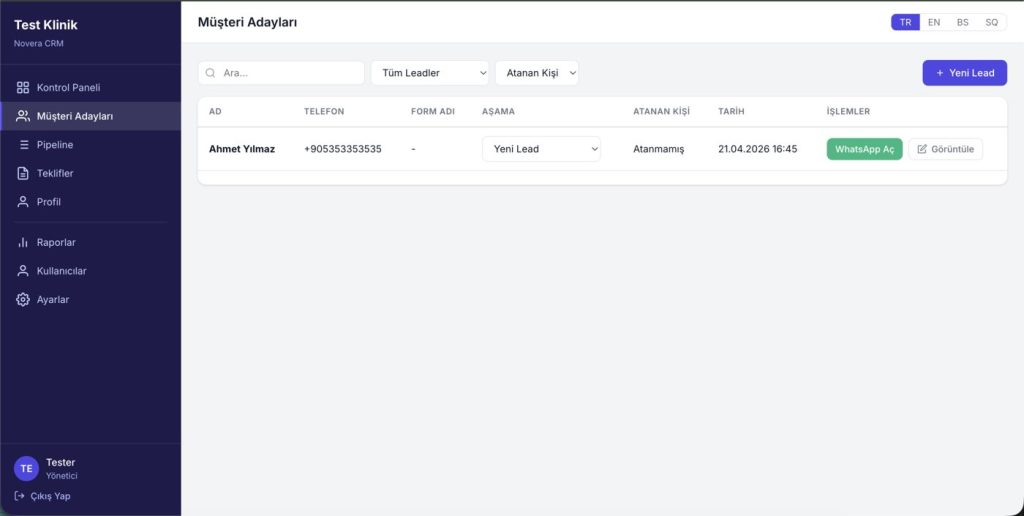The width and height of the screenshot is (1024, 516).
Task: Open Kontrol Paneli menu item
Action: (x=91, y=88)
